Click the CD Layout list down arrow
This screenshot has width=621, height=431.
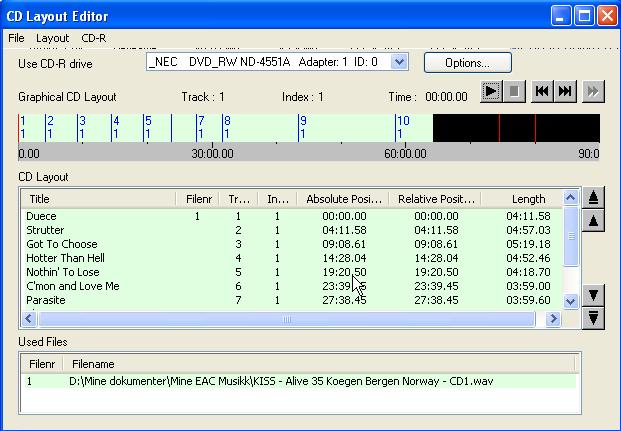[570, 301]
